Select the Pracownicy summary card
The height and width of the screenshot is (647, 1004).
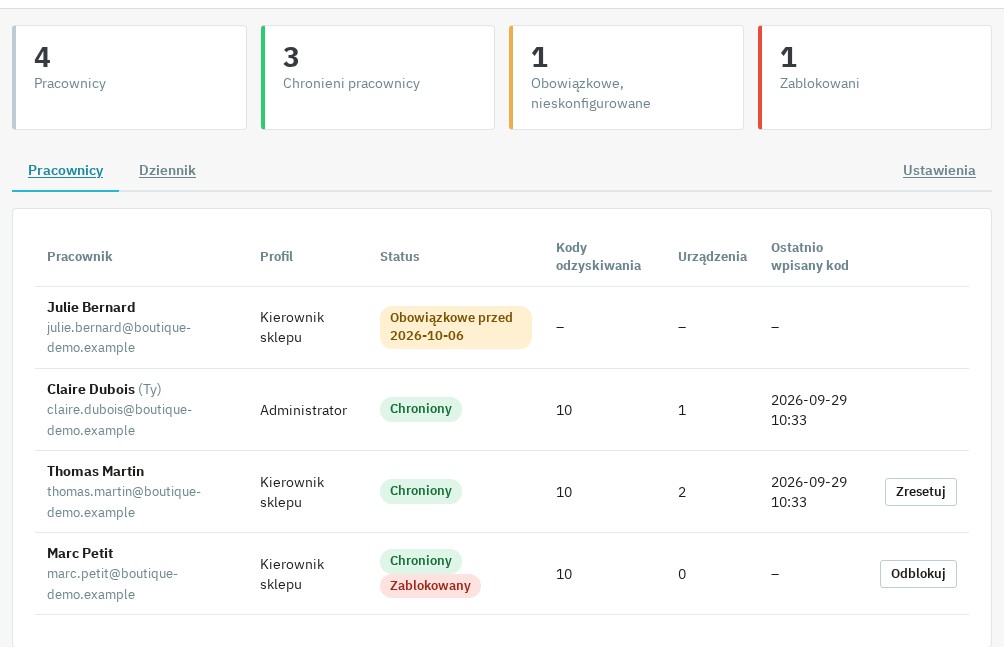tap(129, 78)
